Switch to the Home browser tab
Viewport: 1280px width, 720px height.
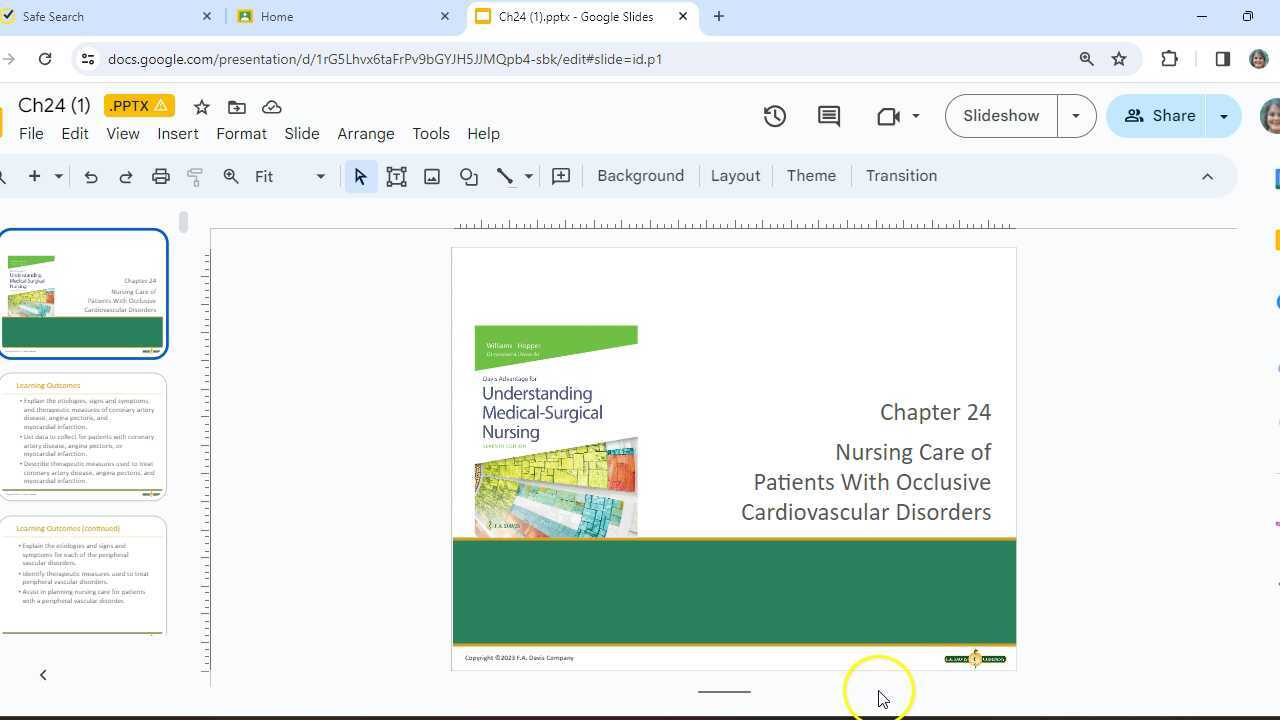point(340,17)
